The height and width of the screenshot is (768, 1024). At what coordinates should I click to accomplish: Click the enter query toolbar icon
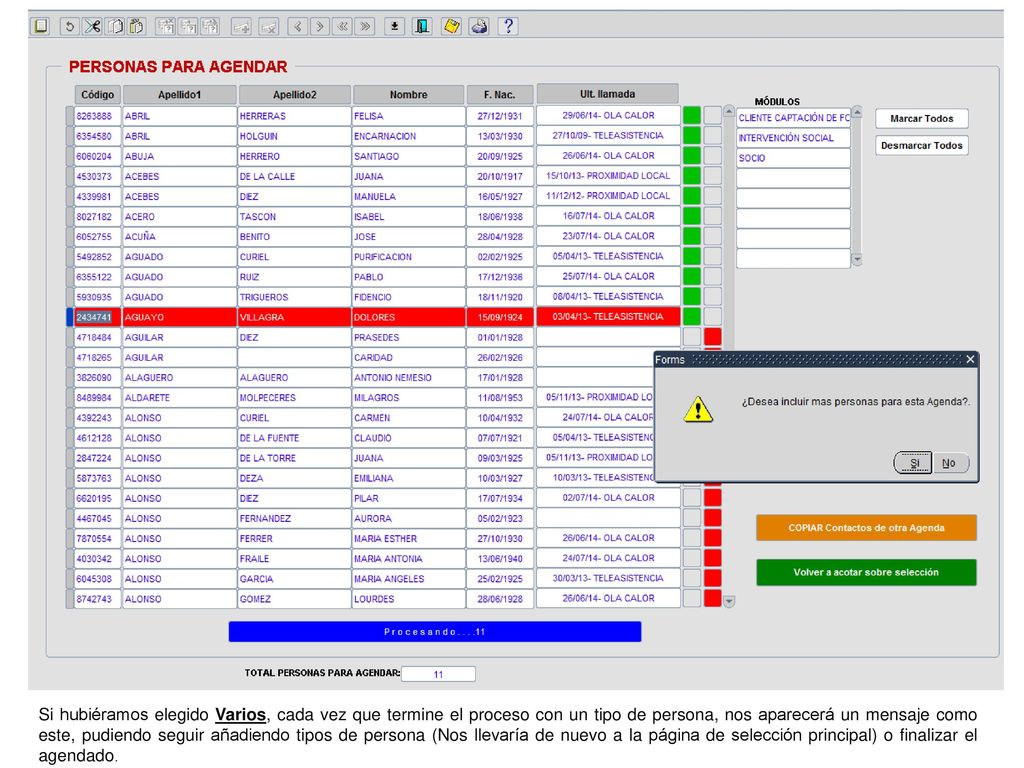(x=167, y=26)
